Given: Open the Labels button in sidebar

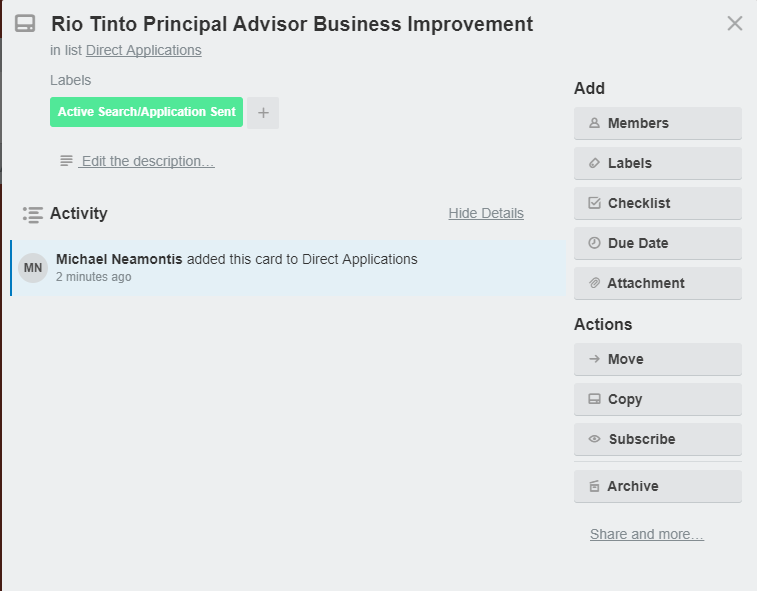Looking at the screenshot, I should [658, 164].
